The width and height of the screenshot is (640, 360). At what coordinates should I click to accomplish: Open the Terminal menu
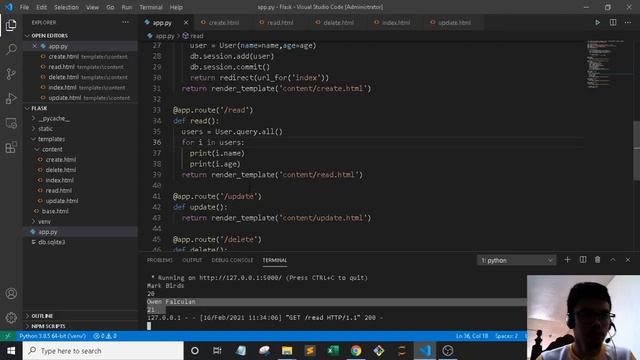click(151, 7)
